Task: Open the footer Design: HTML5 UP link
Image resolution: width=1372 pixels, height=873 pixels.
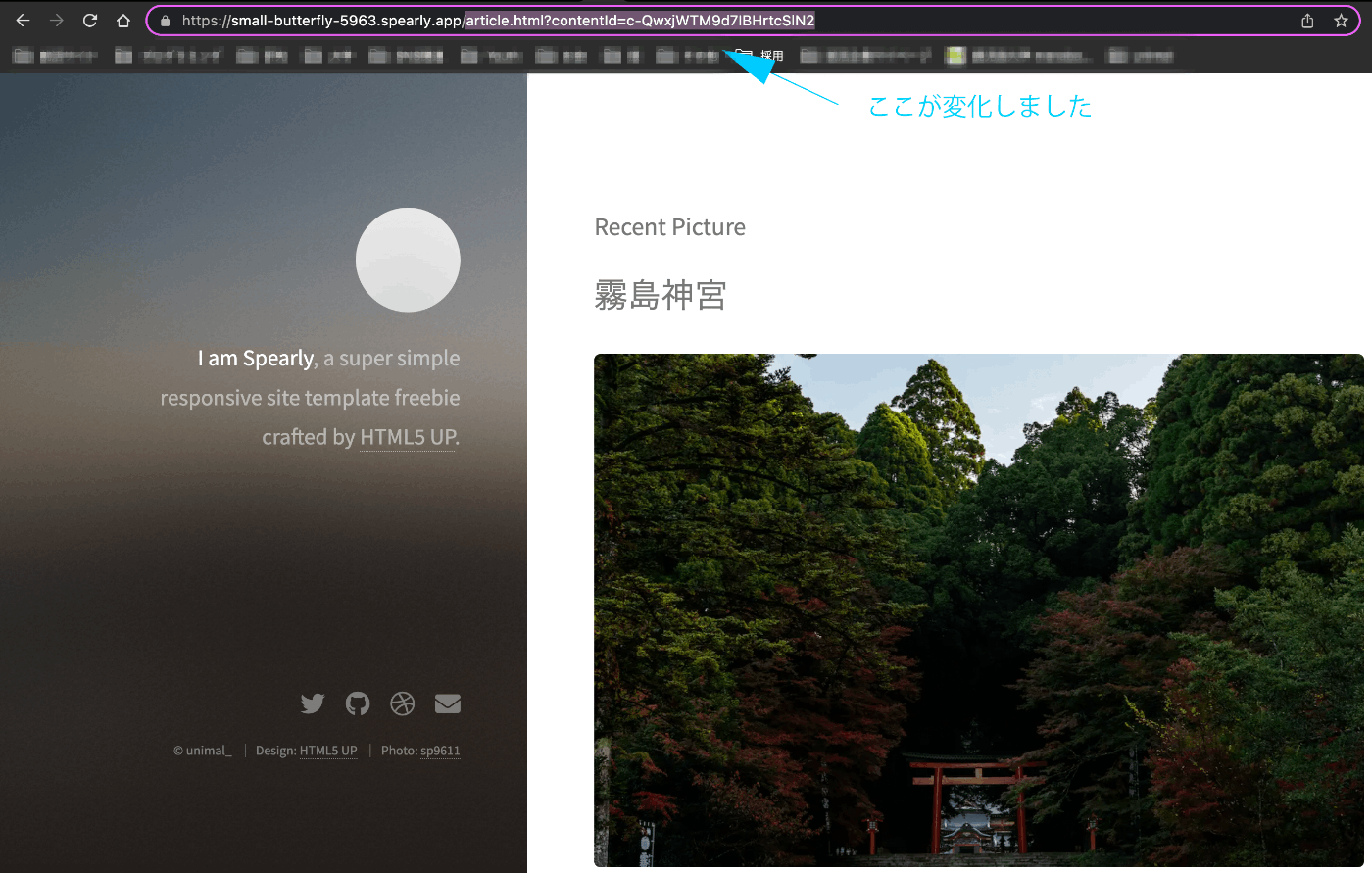Action: coord(328,751)
